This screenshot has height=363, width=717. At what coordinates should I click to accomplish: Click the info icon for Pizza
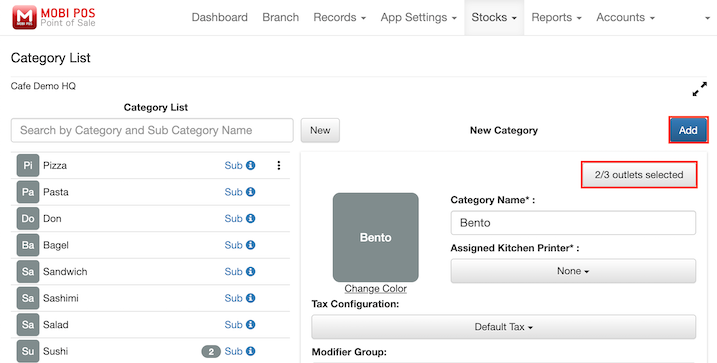pyautogui.click(x=251, y=165)
